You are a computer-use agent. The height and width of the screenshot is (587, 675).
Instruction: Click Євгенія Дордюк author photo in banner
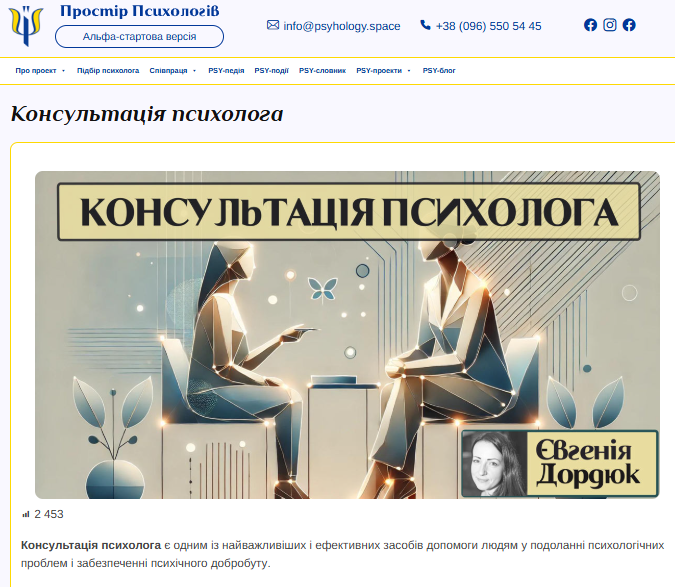(493, 464)
